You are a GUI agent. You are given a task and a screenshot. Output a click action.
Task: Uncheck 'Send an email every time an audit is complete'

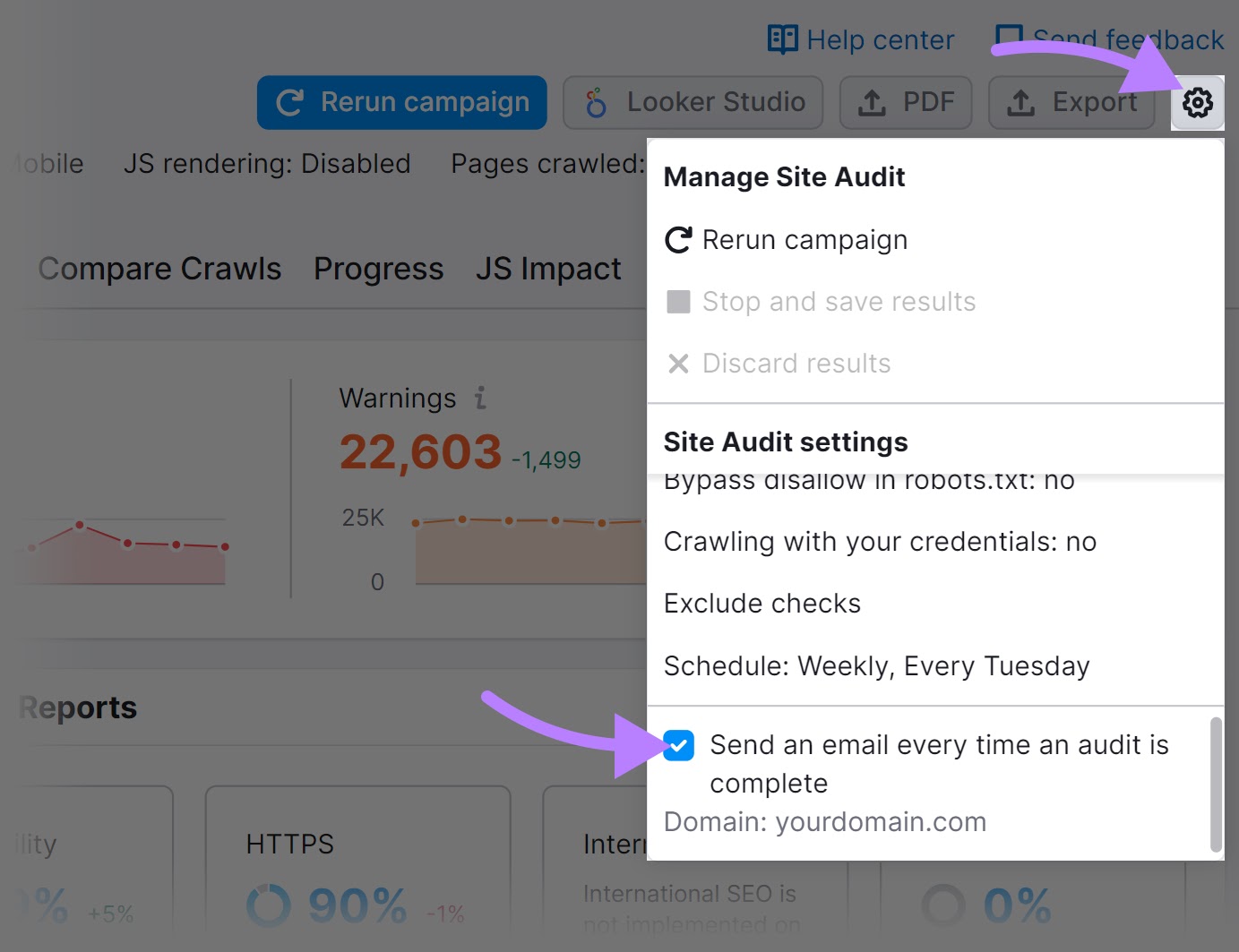pyautogui.click(x=679, y=746)
